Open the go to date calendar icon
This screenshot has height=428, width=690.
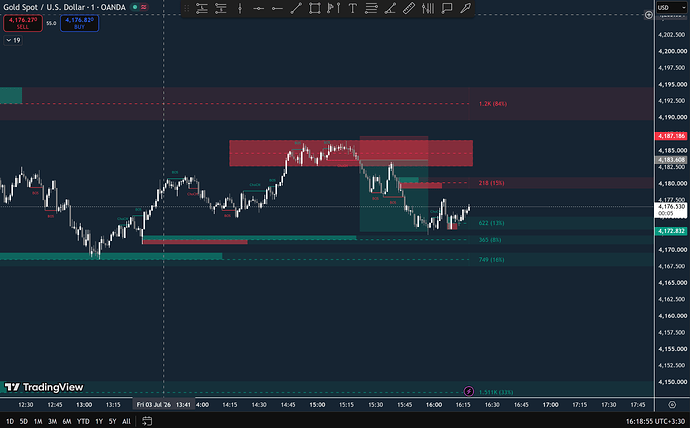pyautogui.click(x=147, y=421)
